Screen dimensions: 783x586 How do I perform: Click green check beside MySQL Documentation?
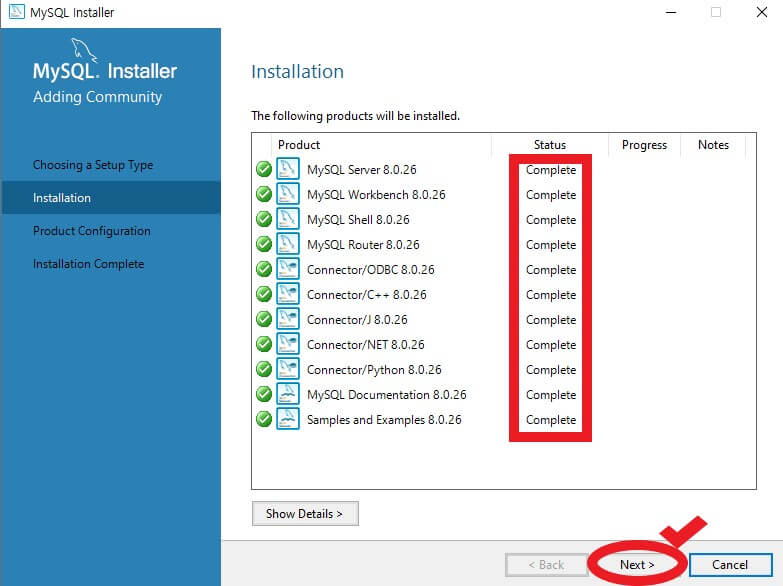(x=264, y=394)
